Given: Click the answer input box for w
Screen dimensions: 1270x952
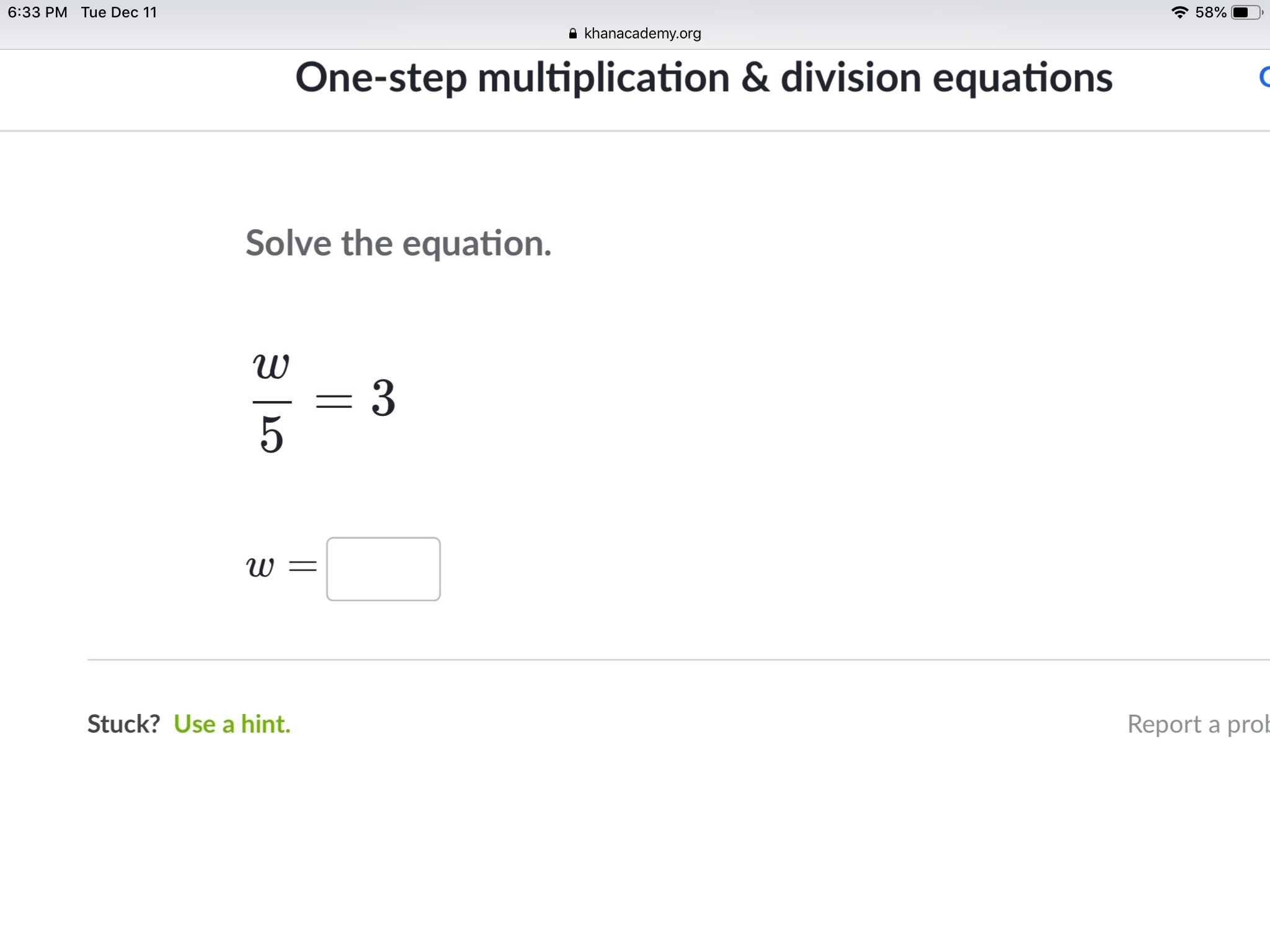Looking at the screenshot, I should coord(383,569).
